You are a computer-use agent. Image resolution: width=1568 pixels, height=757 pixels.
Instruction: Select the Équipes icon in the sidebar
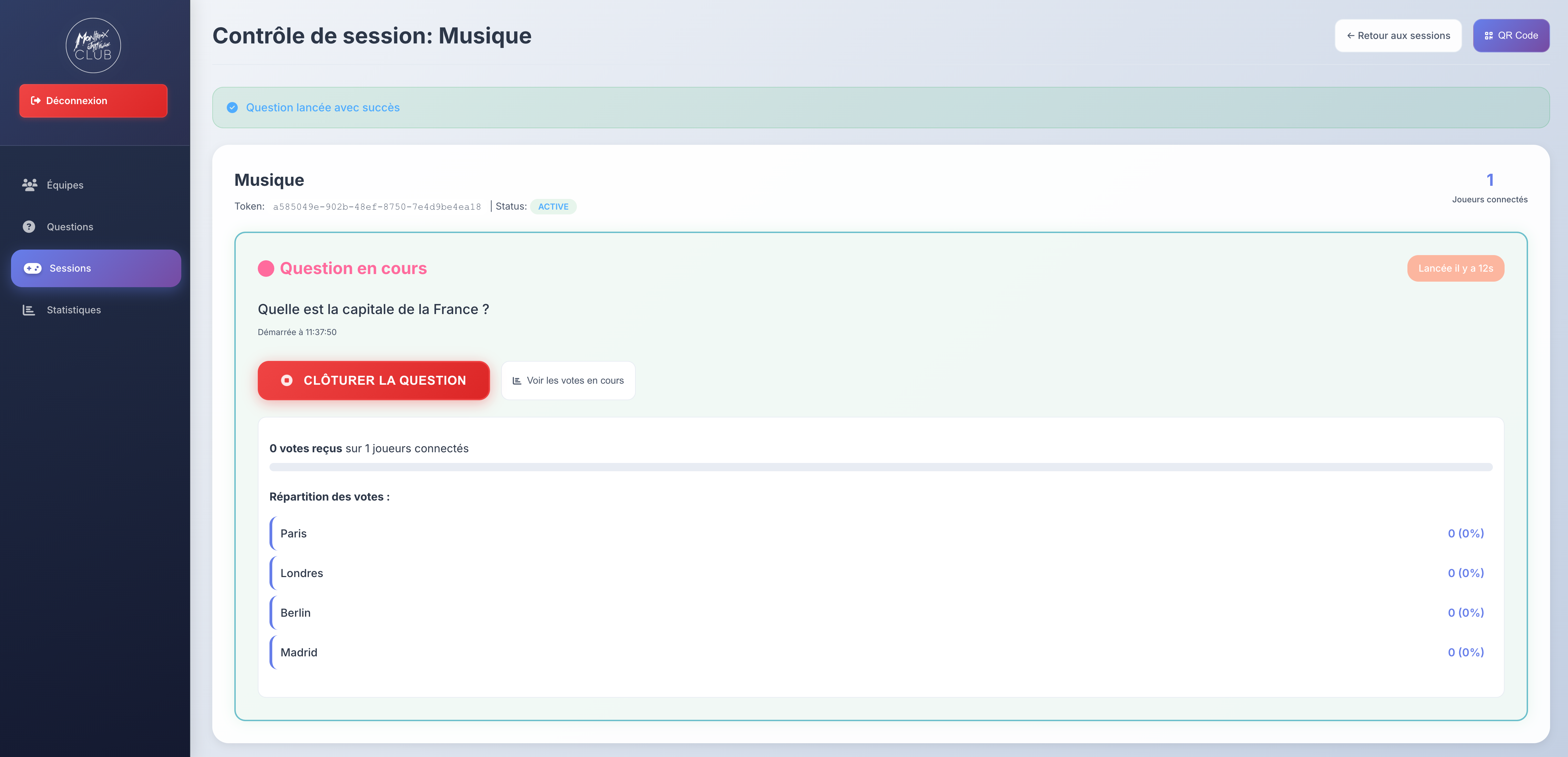pyautogui.click(x=29, y=184)
